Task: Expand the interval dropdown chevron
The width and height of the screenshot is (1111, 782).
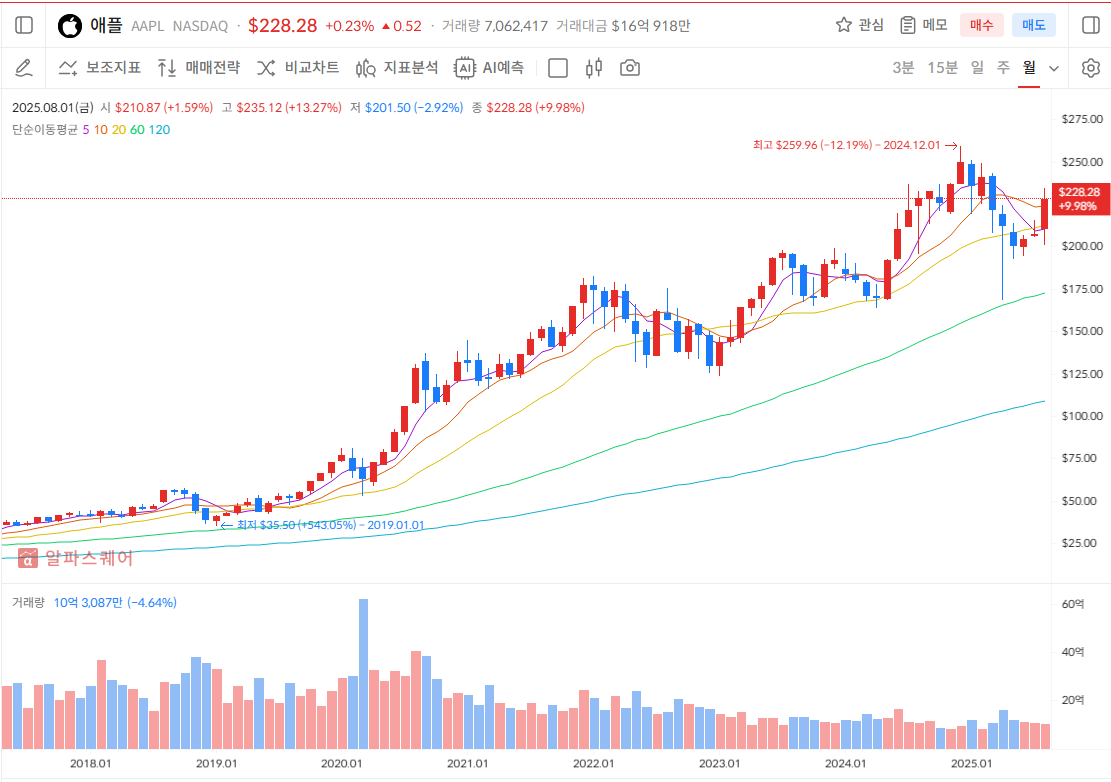Action: [1054, 69]
